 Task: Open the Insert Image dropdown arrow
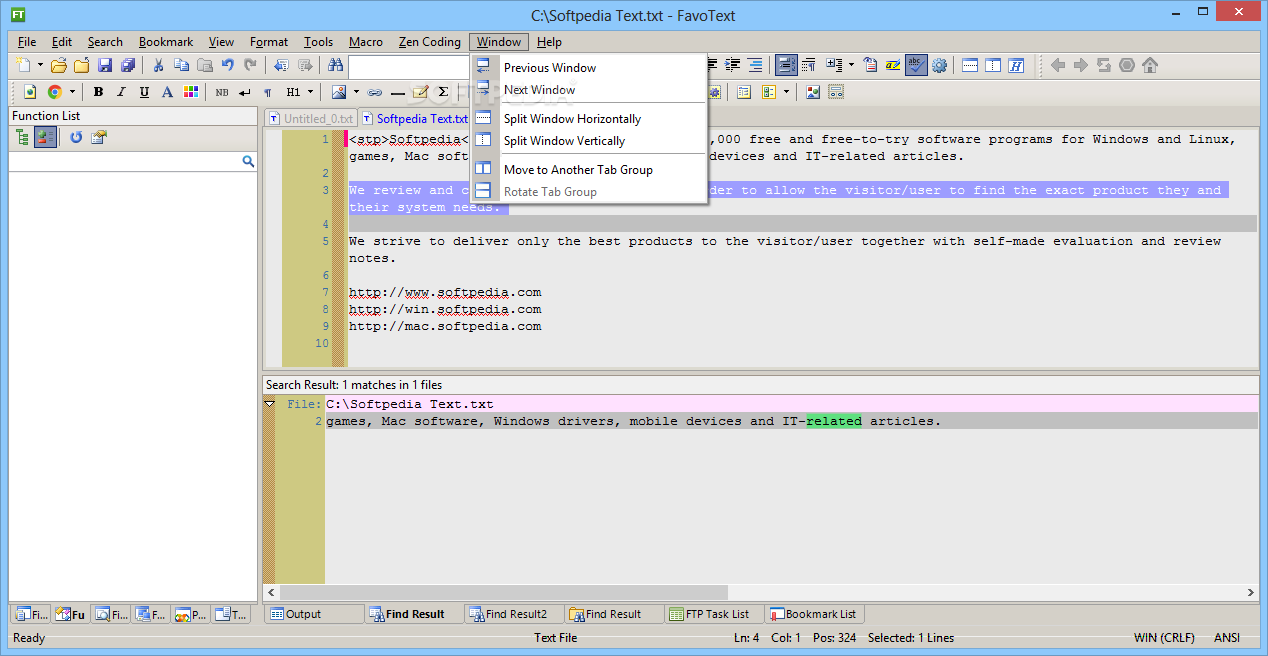coord(355,92)
